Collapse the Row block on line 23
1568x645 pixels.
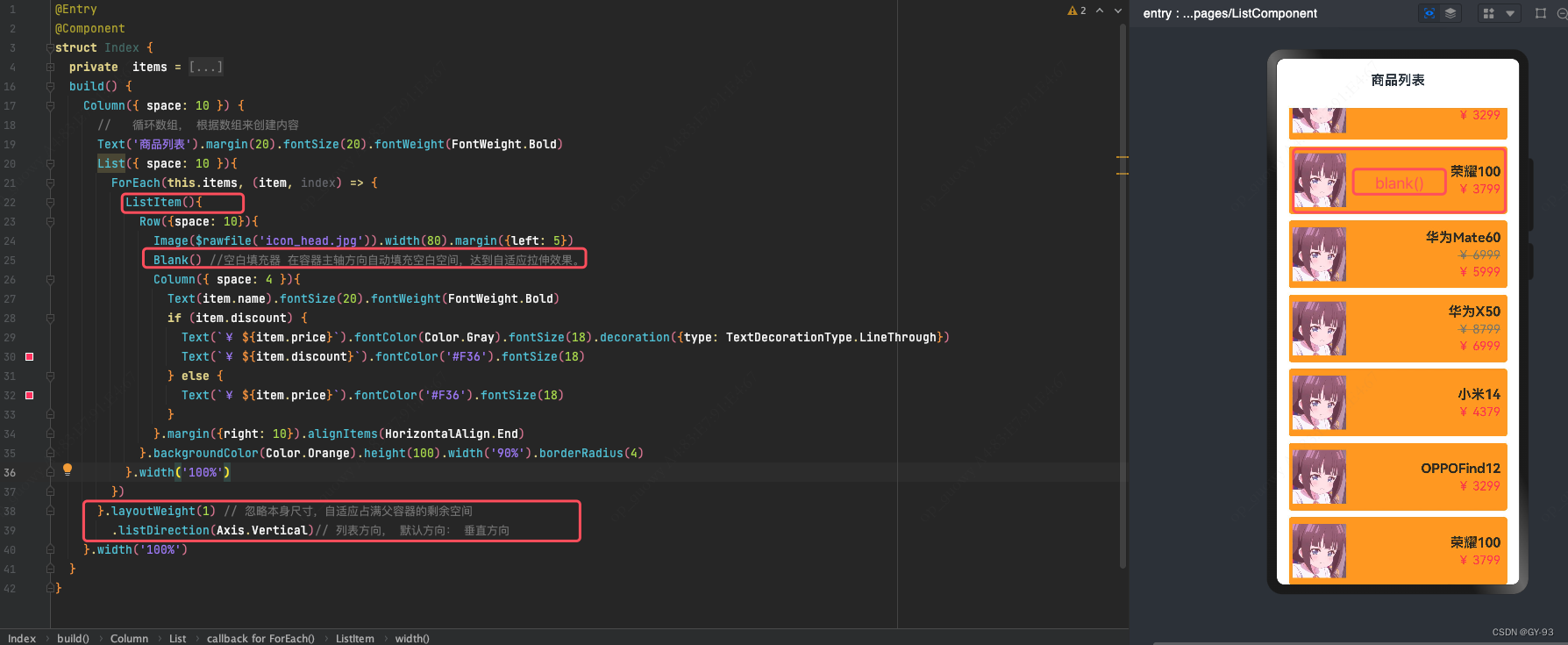coord(50,221)
